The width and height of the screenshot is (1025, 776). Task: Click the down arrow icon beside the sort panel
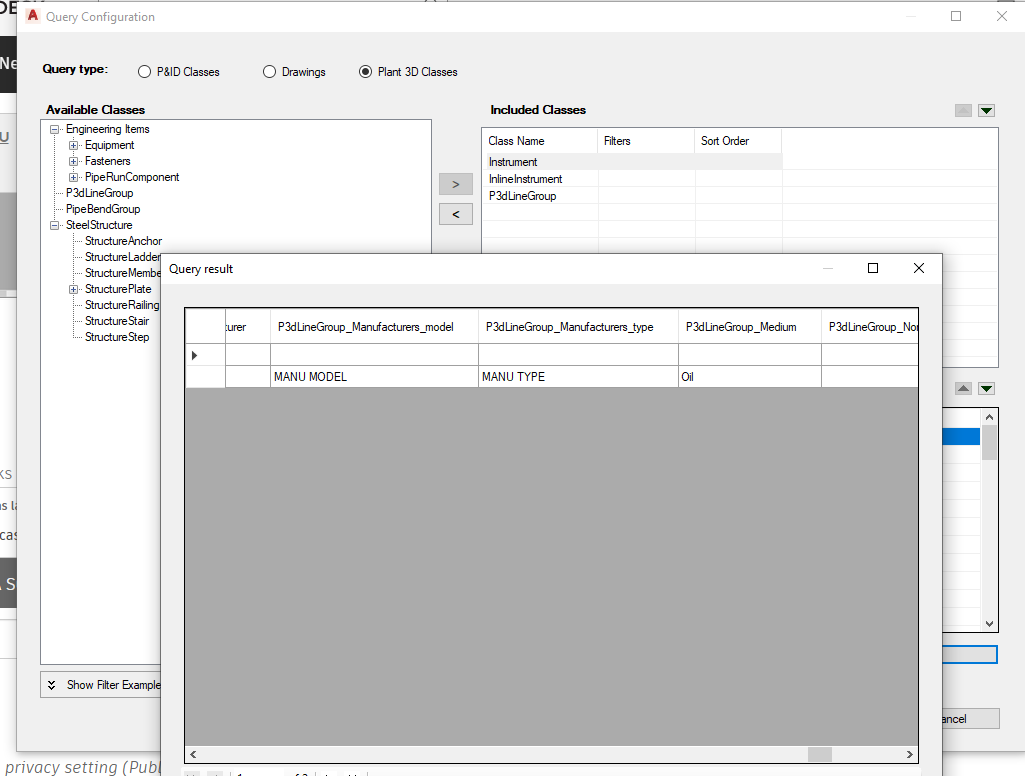(986, 388)
